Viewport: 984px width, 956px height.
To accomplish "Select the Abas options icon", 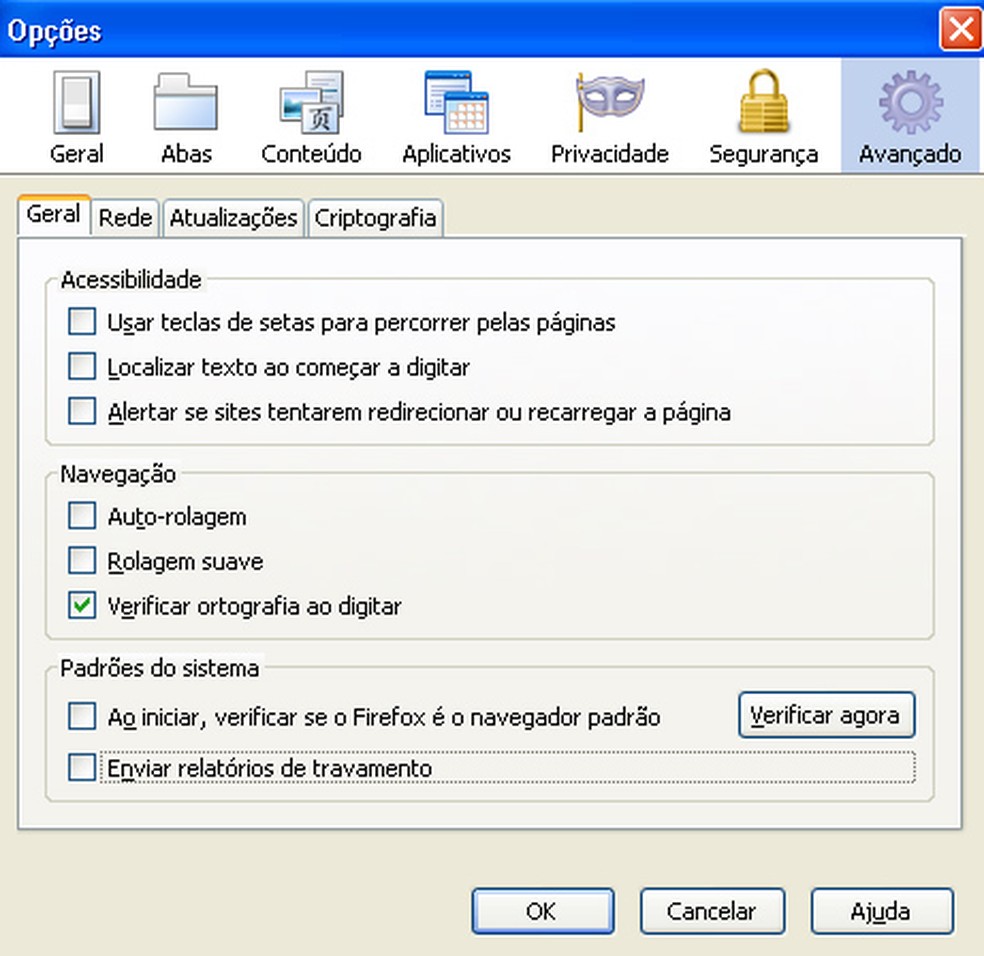I will (x=186, y=110).
